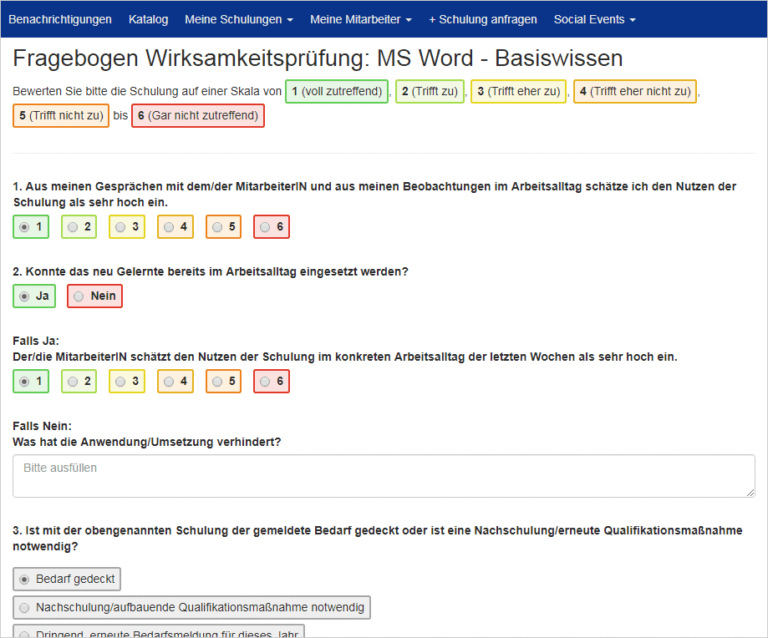Select rating 4 under Falls Ja

click(175, 381)
